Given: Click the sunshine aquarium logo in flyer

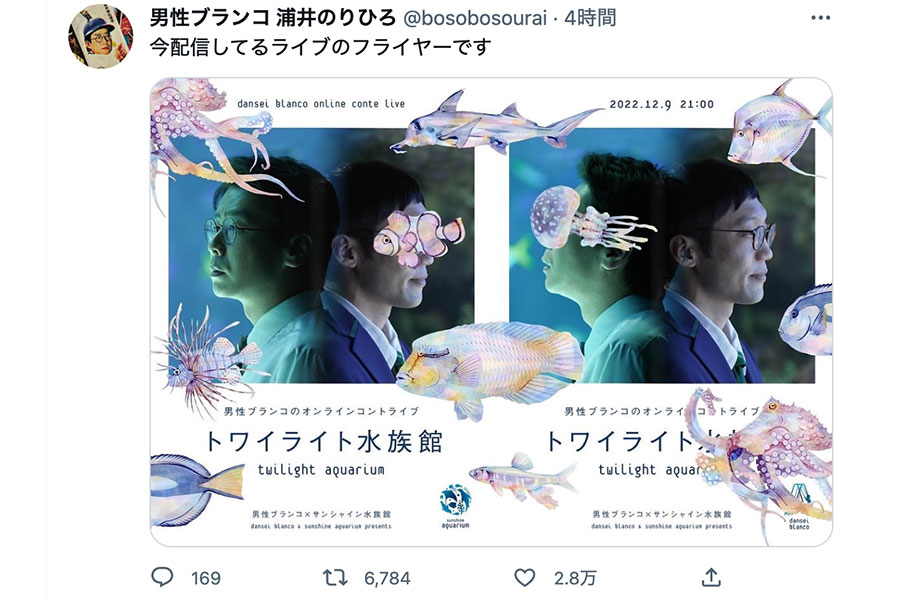Looking at the screenshot, I should pyautogui.click(x=455, y=506).
